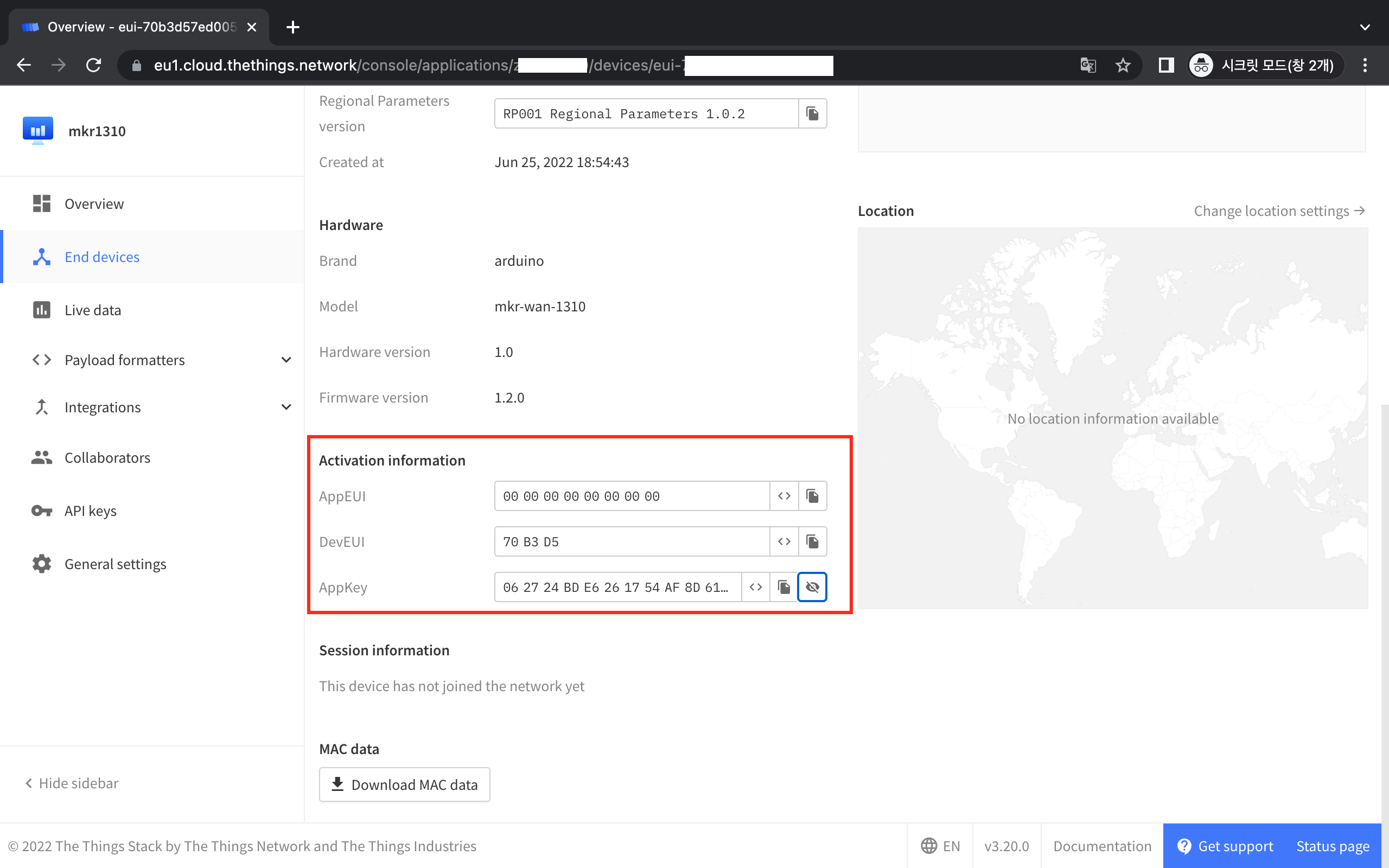Open Documentation link in footer
This screenshot has height=868, width=1389.
1102,846
